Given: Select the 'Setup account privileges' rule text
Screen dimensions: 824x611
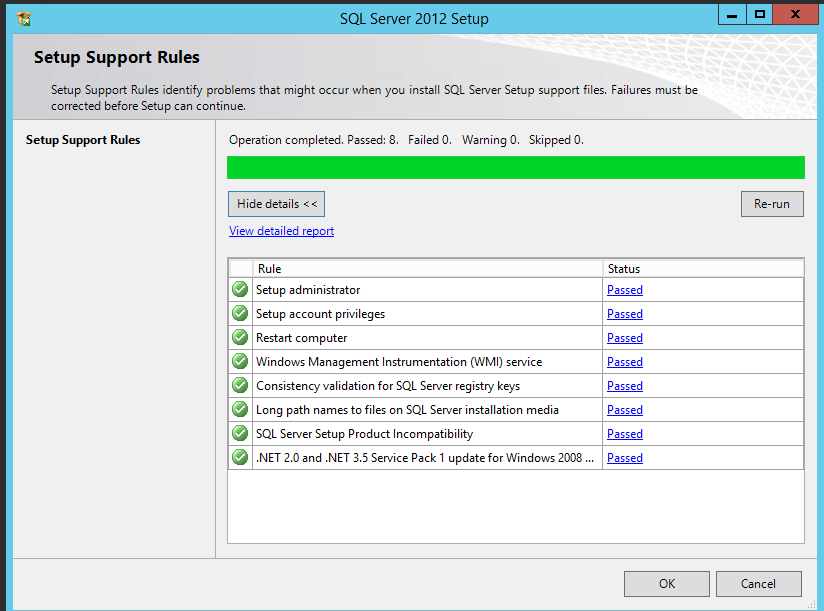Looking at the screenshot, I should (321, 314).
